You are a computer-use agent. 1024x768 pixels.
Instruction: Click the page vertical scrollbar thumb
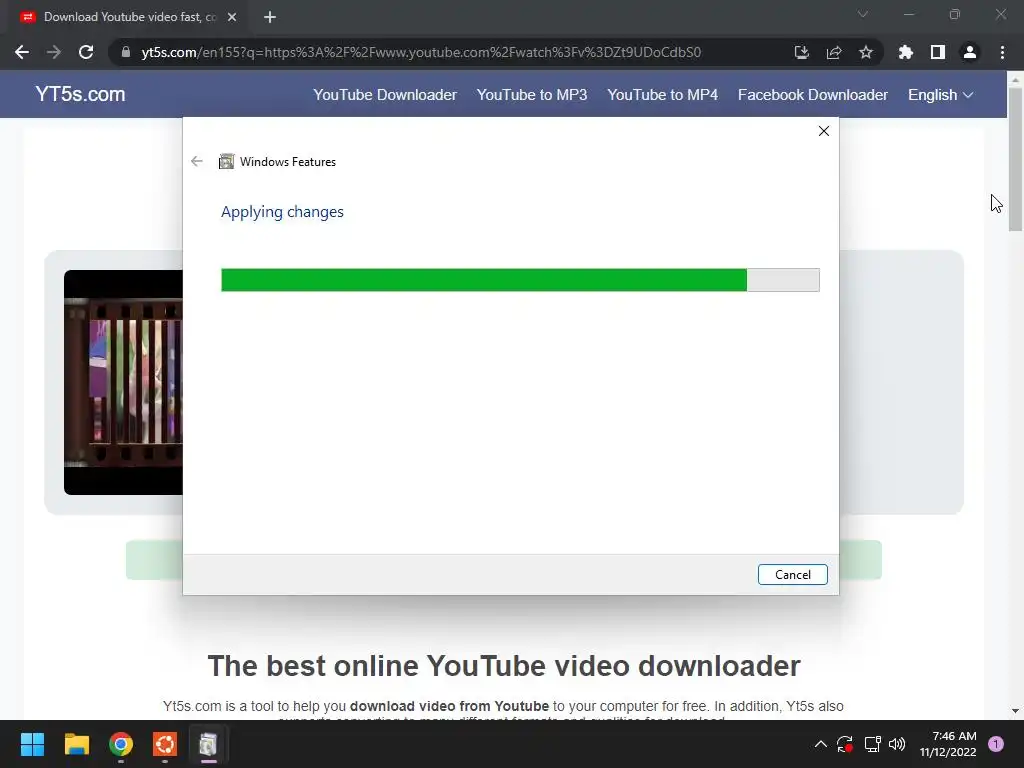pyautogui.click(x=1015, y=158)
